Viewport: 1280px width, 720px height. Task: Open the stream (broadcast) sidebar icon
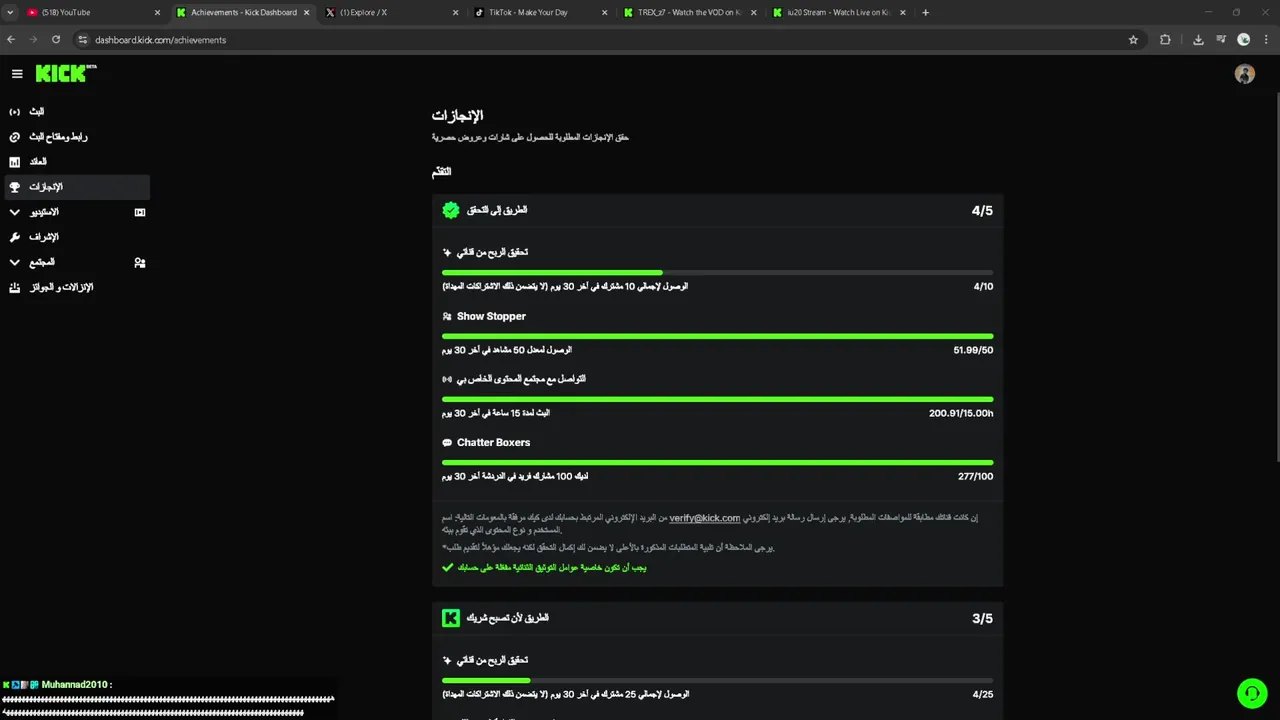pos(14,111)
